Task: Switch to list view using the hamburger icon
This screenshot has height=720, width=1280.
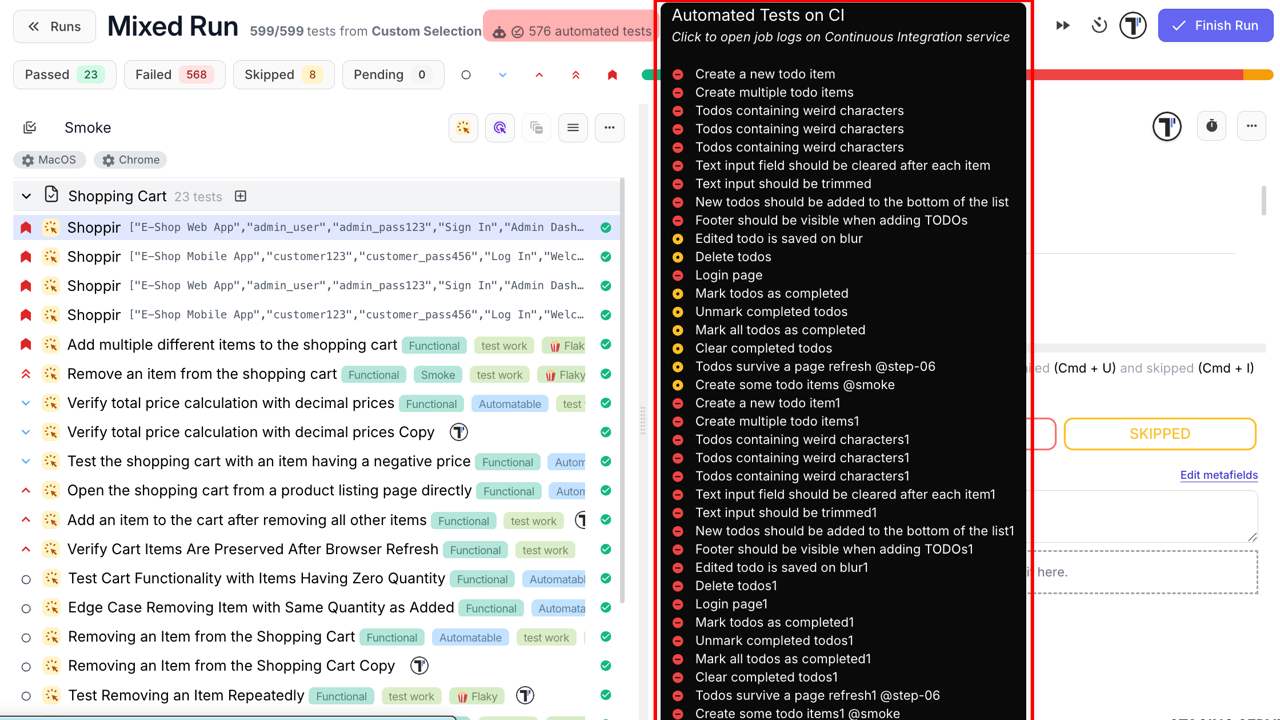Action: (573, 127)
